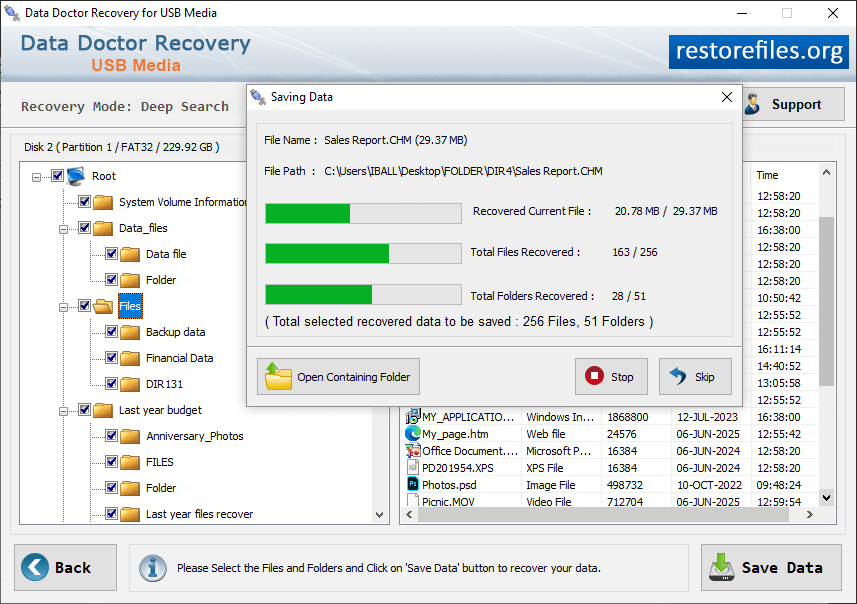Click the Last year budget folder icon
Viewport: 857px width, 604px height.
click(x=103, y=410)
